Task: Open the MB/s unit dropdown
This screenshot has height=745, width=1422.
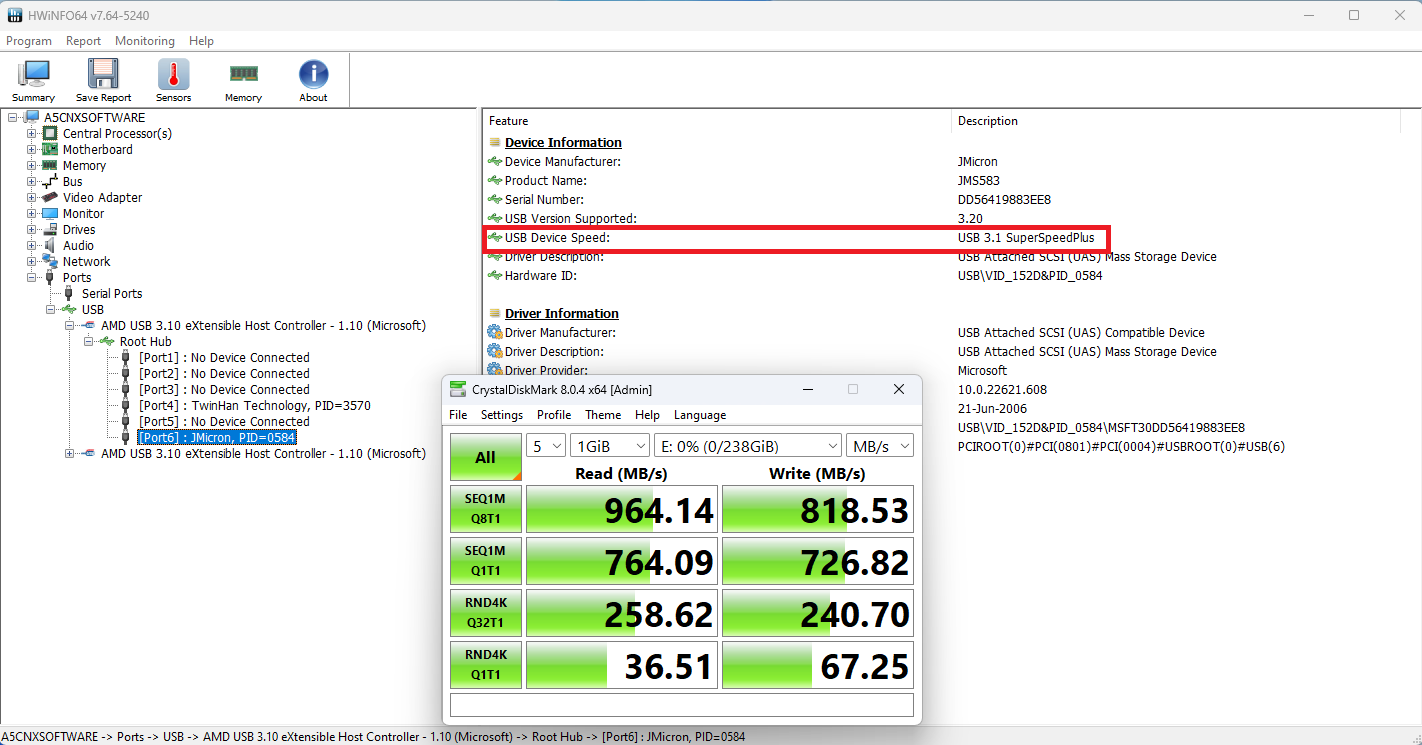Action: (x=880, y=446)
